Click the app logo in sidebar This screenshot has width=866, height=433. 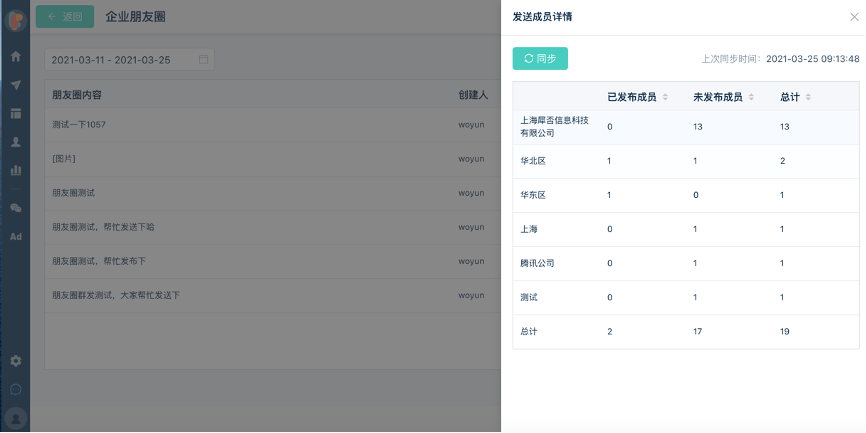(x=15, y=20)
